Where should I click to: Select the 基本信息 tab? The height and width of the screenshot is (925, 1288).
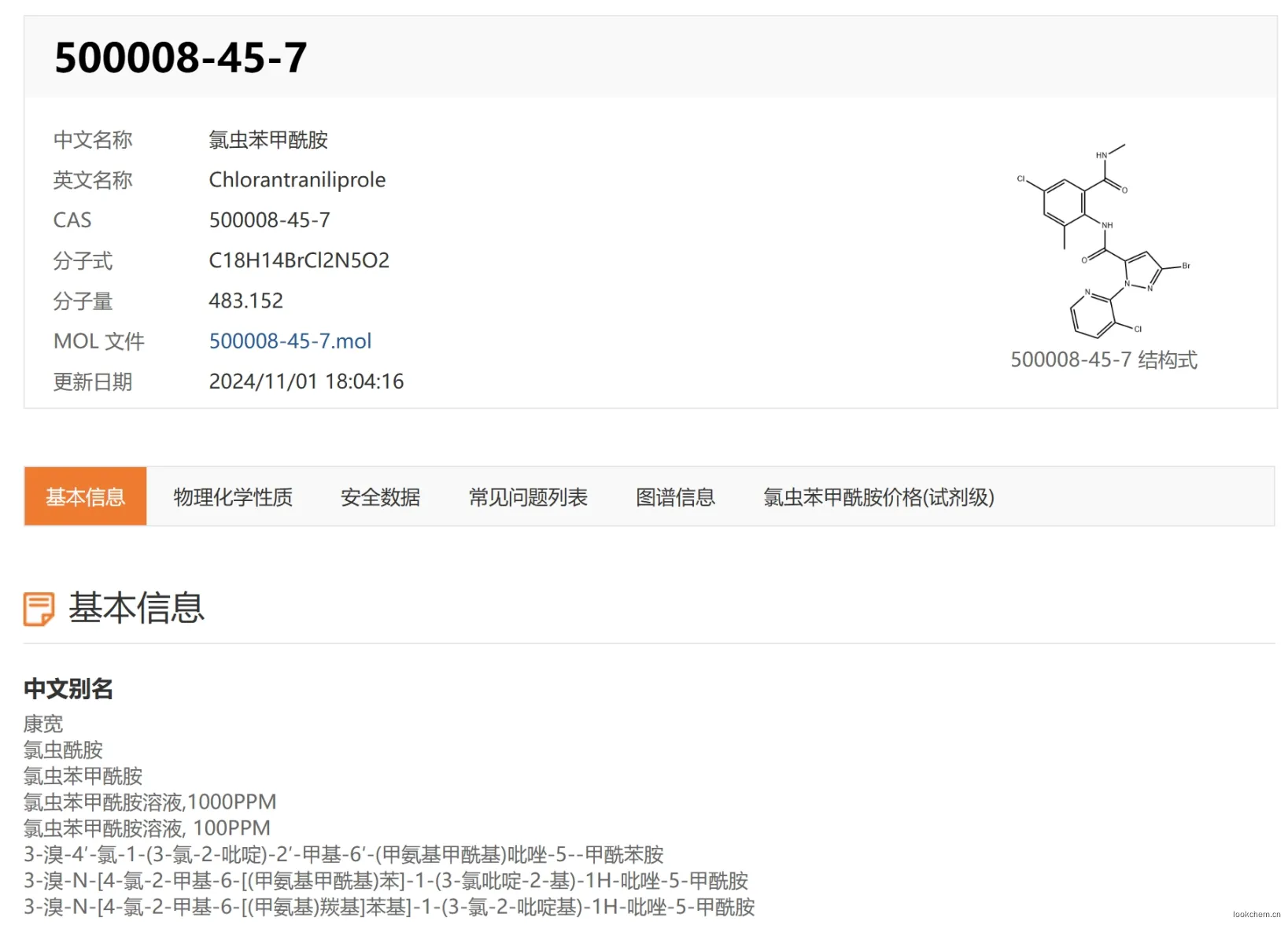(x=86, y=497)
